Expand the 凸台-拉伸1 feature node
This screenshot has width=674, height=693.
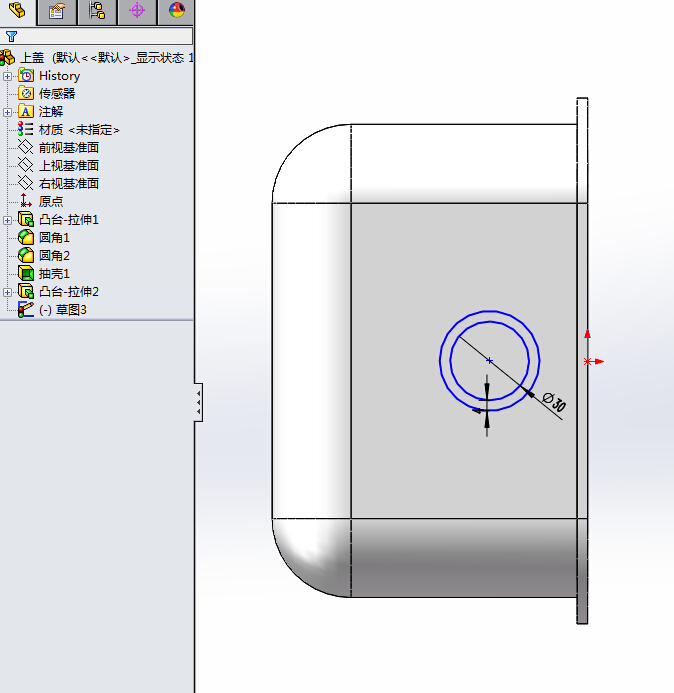[7, 220]
